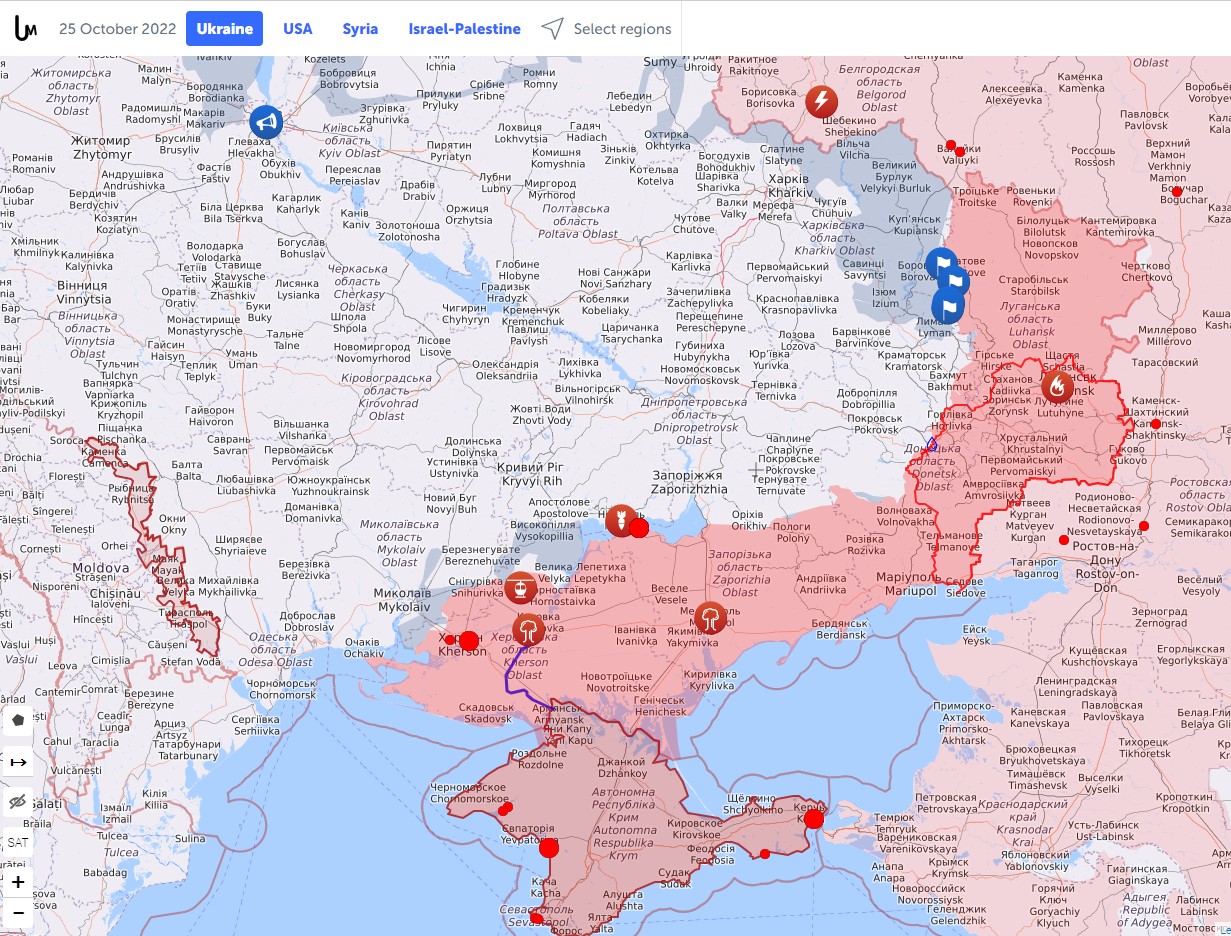Open the helicopter marker near Snihurivka
Viewport: 1231px width, 936px height.
pyautogui.click(x=519, y=588)
